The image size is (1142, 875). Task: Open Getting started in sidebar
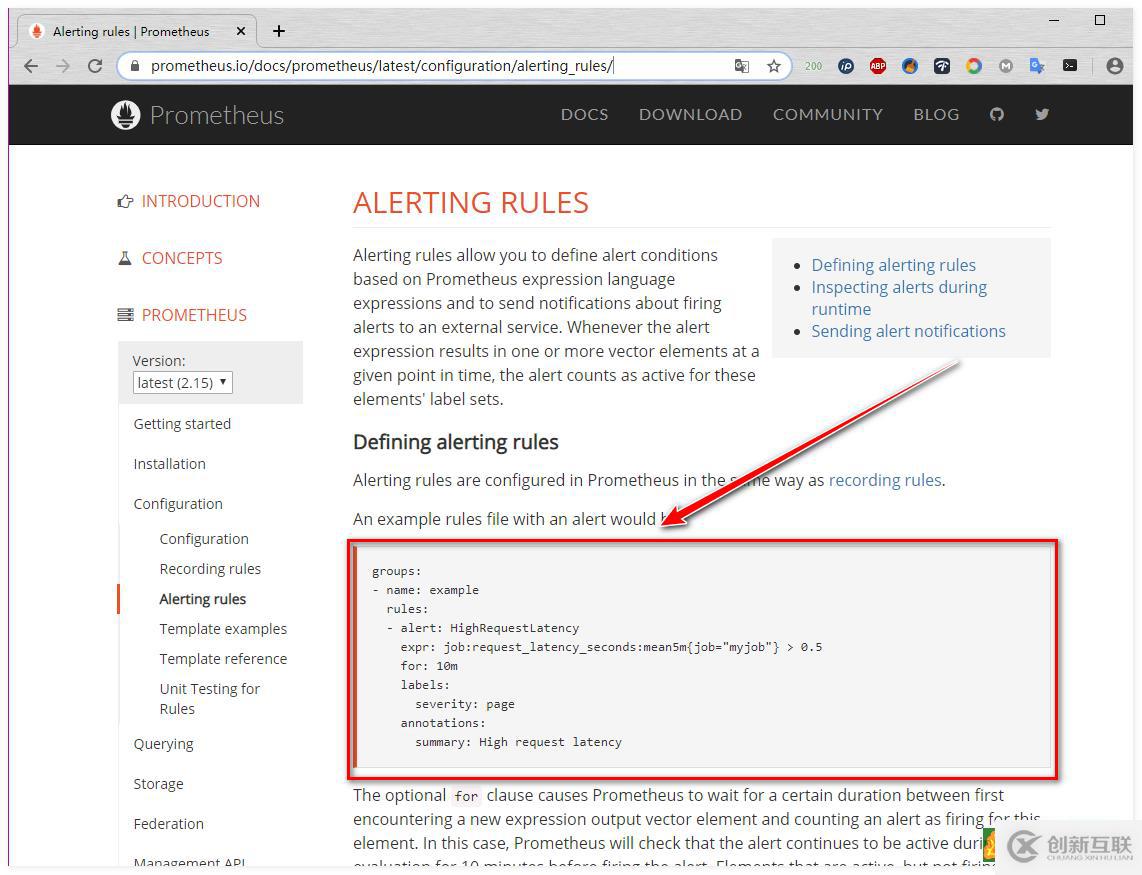[x=182, y=424]
